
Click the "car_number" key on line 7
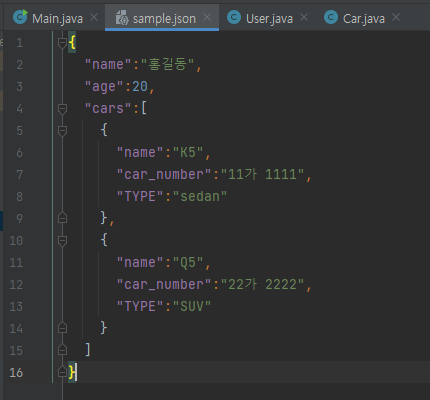(164, 175)
